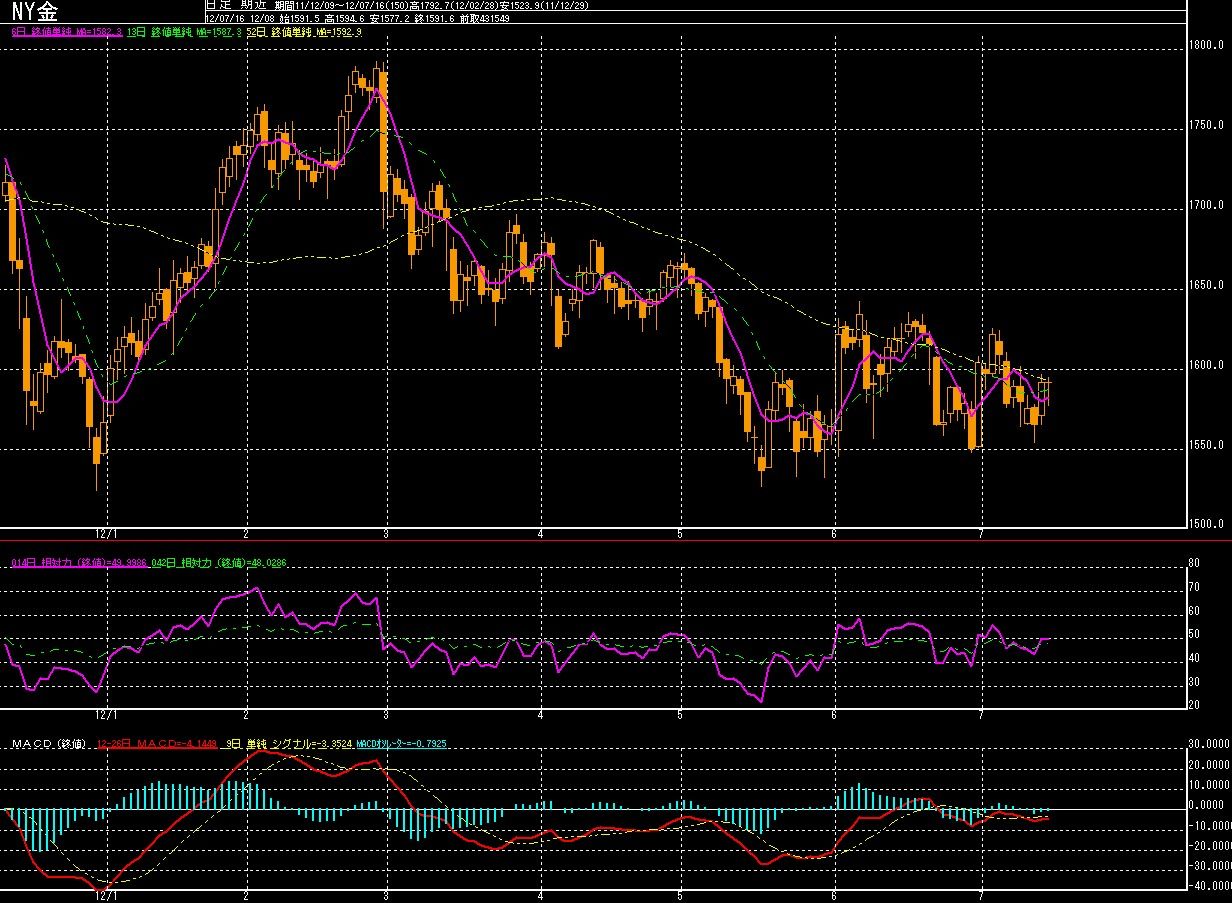Select the 52日 終値単純 MA=1592.9 legend
Screen dimensions: 1232x903
point(304,33)
